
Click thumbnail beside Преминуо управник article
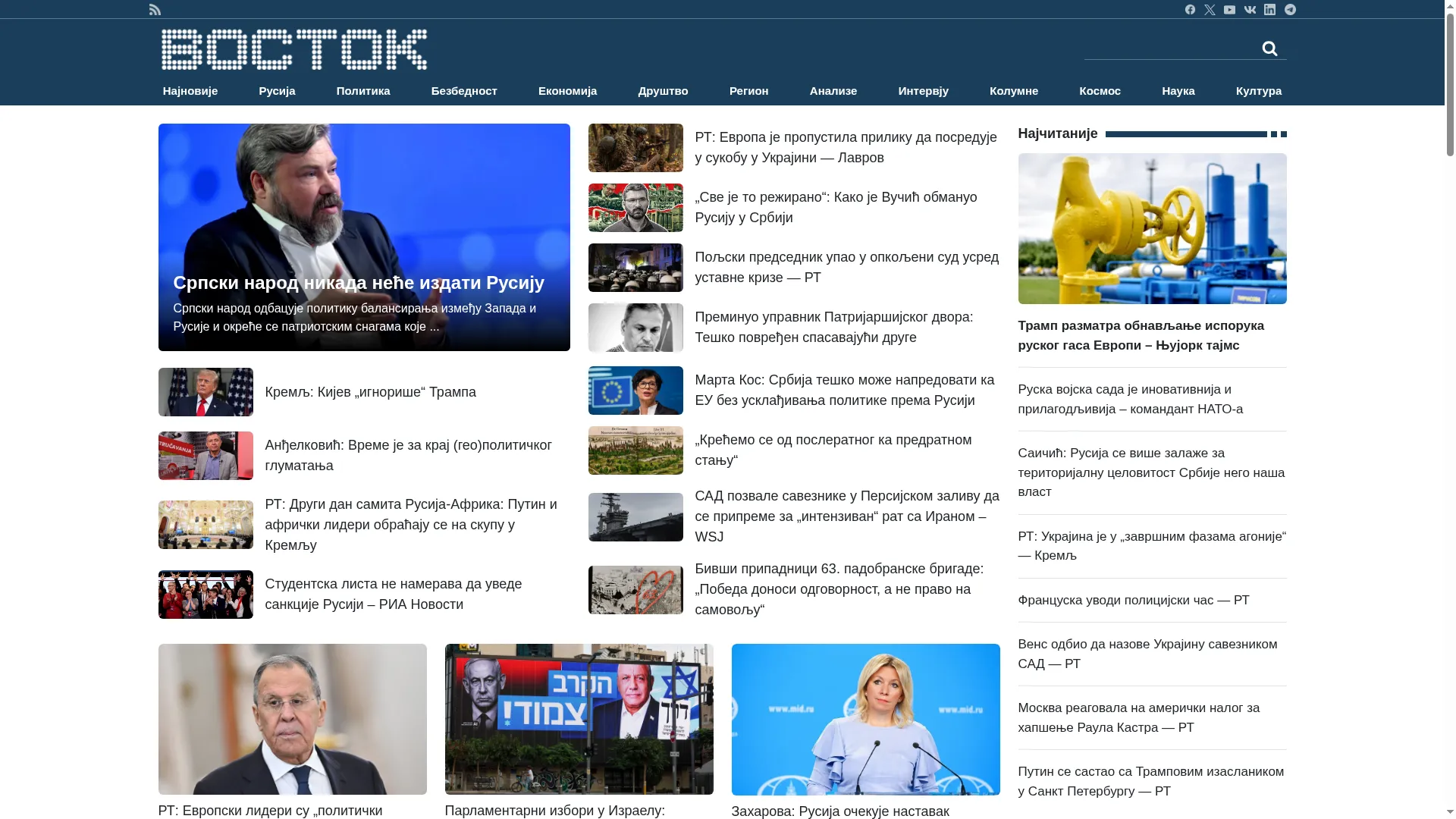635,328
